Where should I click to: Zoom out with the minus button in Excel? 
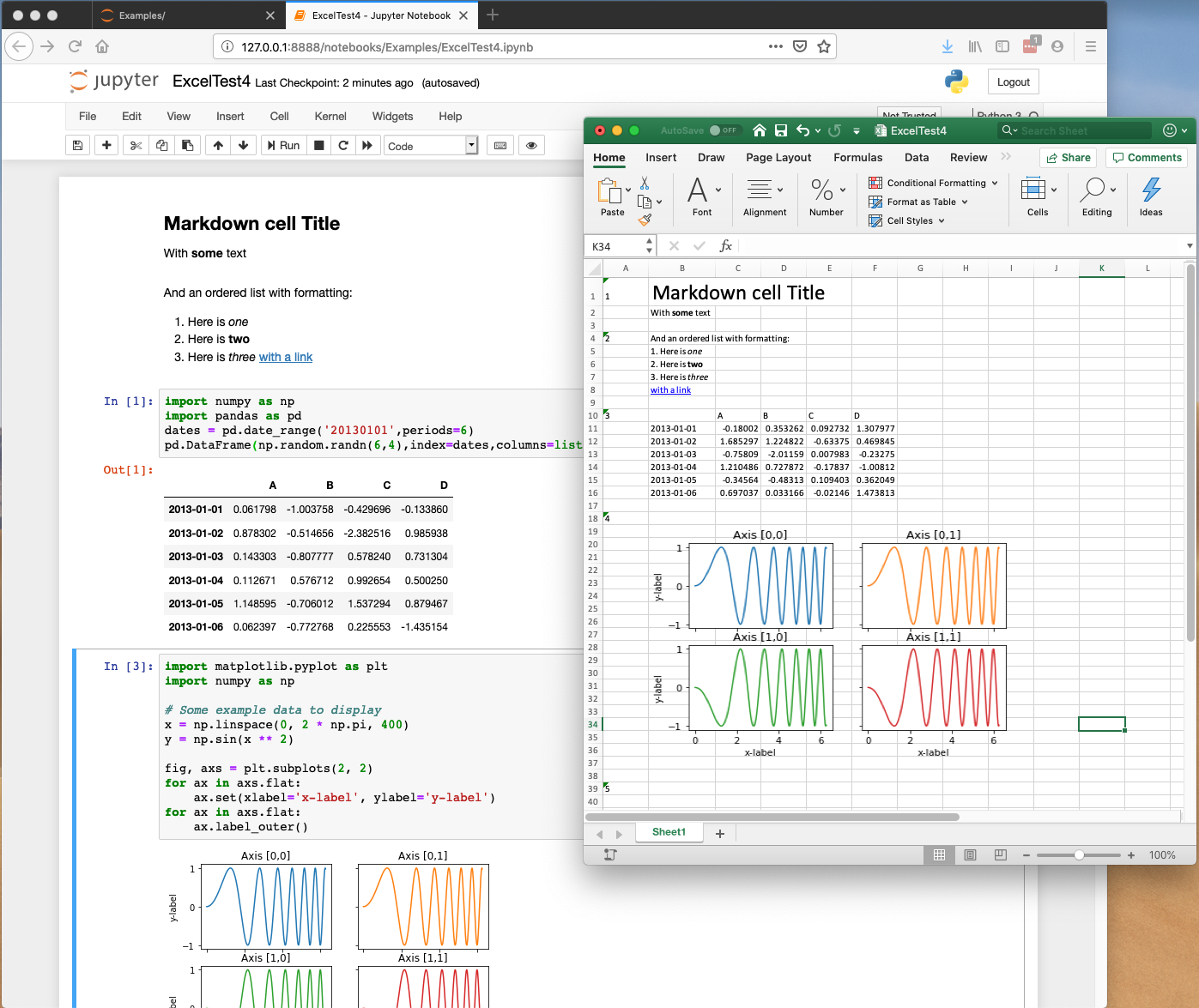[x=1026, y=854]
